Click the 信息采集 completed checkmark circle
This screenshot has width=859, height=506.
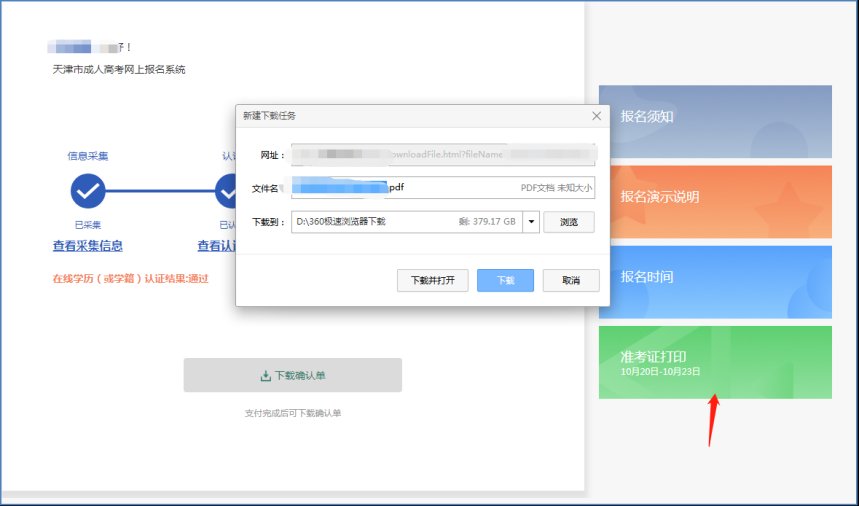[88, 189]
